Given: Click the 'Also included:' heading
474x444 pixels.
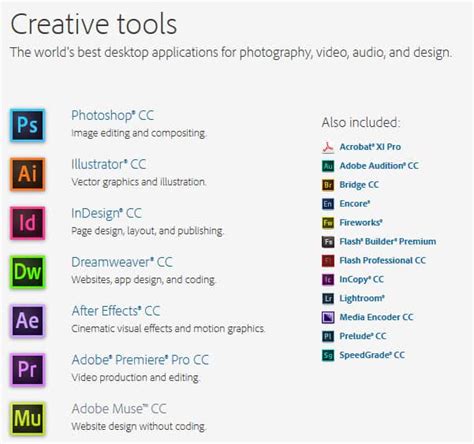Looking at the screenshot, I should (361, 123).
